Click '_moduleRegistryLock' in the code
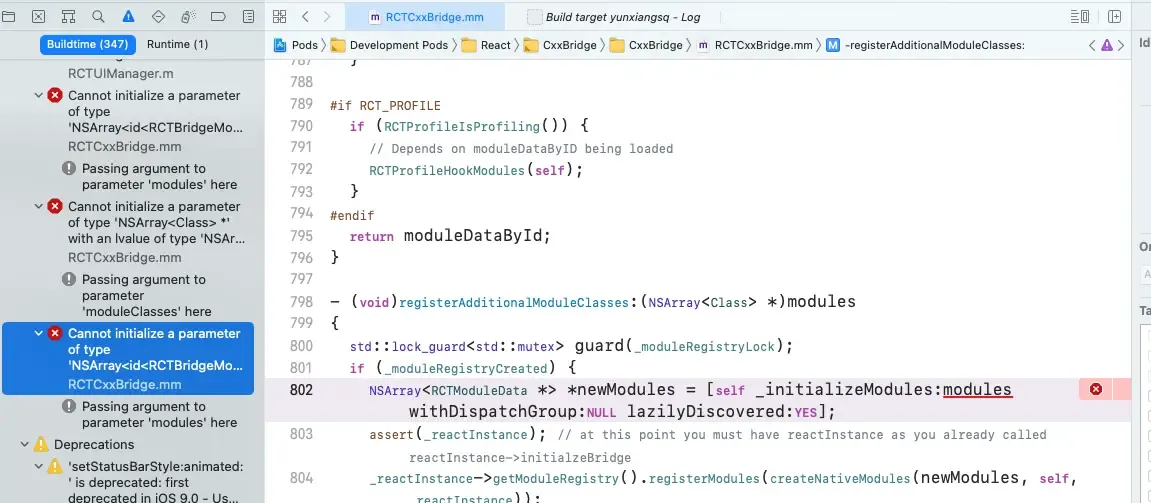The width and height of the screenshot is (1151, 503). pos(705,346)
